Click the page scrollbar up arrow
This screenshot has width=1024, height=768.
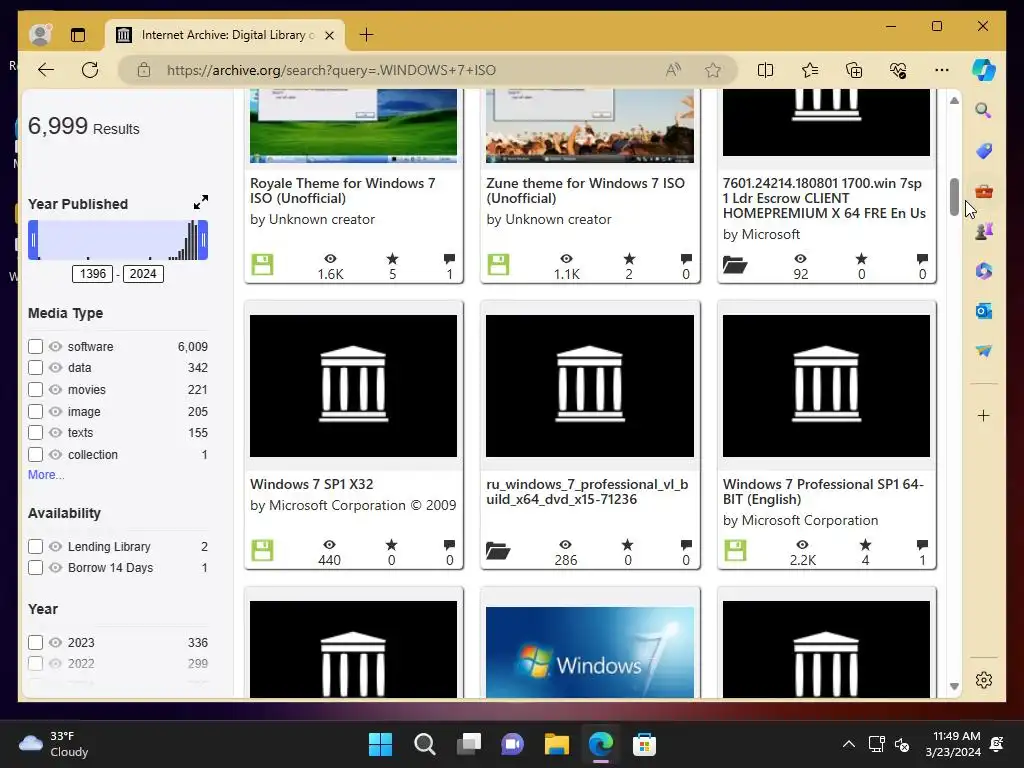tap(954, 101)
